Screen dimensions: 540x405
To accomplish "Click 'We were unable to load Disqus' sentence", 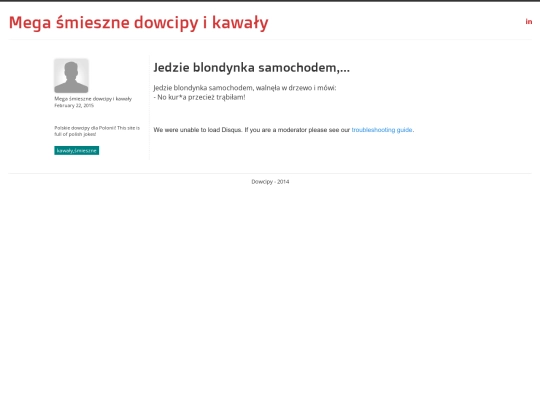I will (198, 130).
